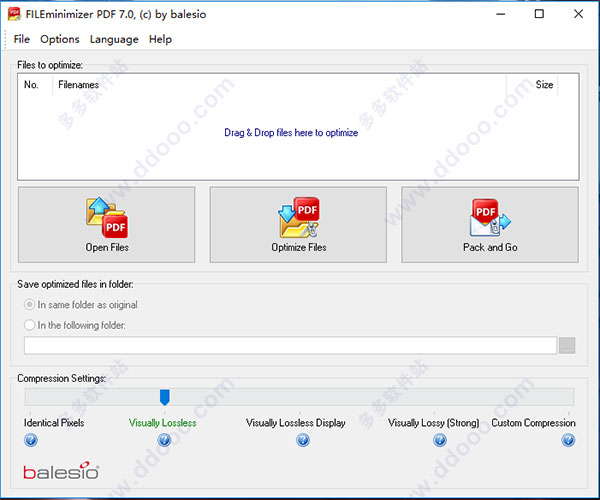
Task: Click the browse folder '...' button
Action: coord(567,345)
